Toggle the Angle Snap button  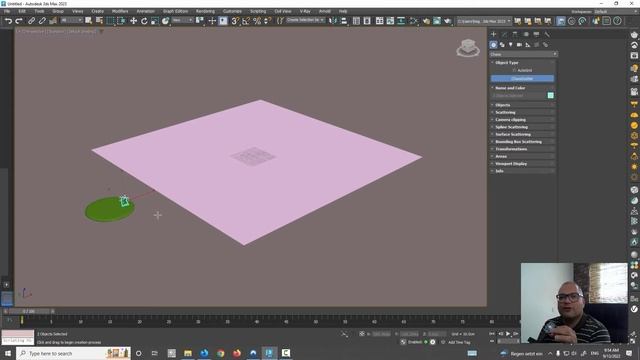tap(246, 21)
